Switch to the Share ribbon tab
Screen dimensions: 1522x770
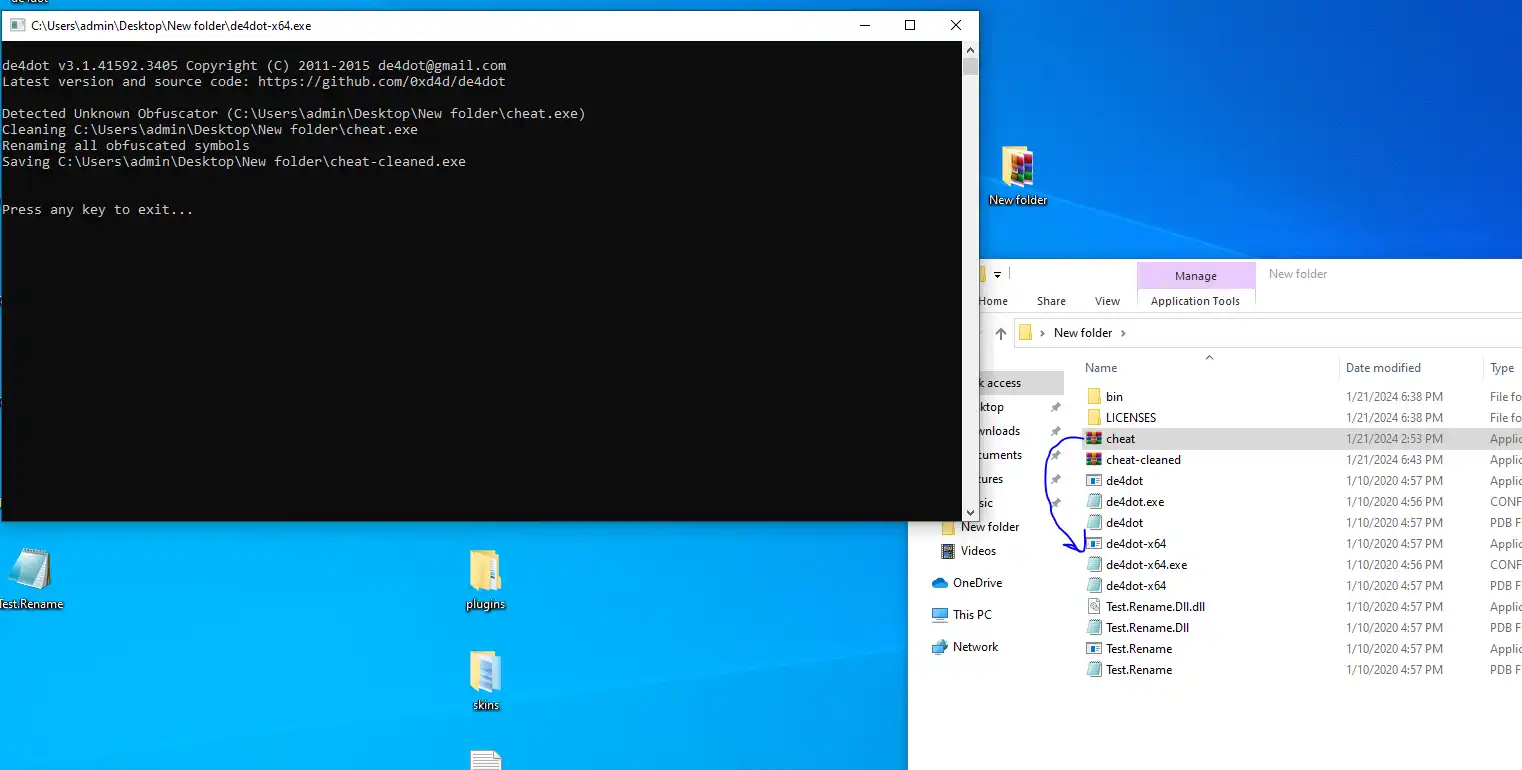[x=1051, y=301]
